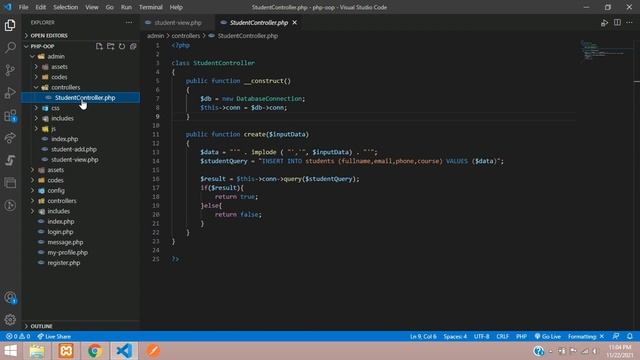Collapse the admin folder
This screenshot has height=360, width=640.
[x=56, y=56]
